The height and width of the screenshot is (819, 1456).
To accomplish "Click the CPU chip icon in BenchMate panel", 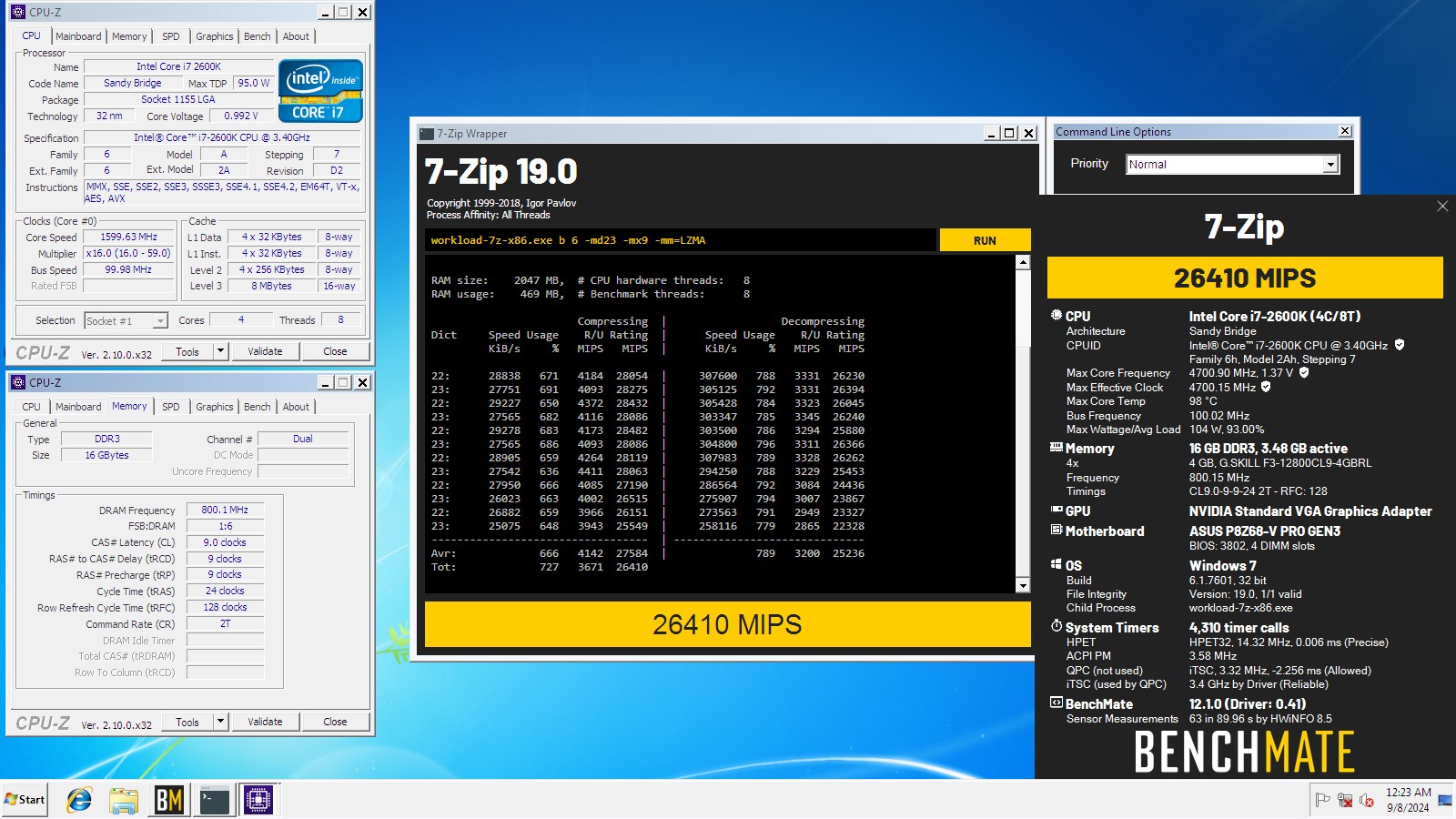I will [1057, 315].
